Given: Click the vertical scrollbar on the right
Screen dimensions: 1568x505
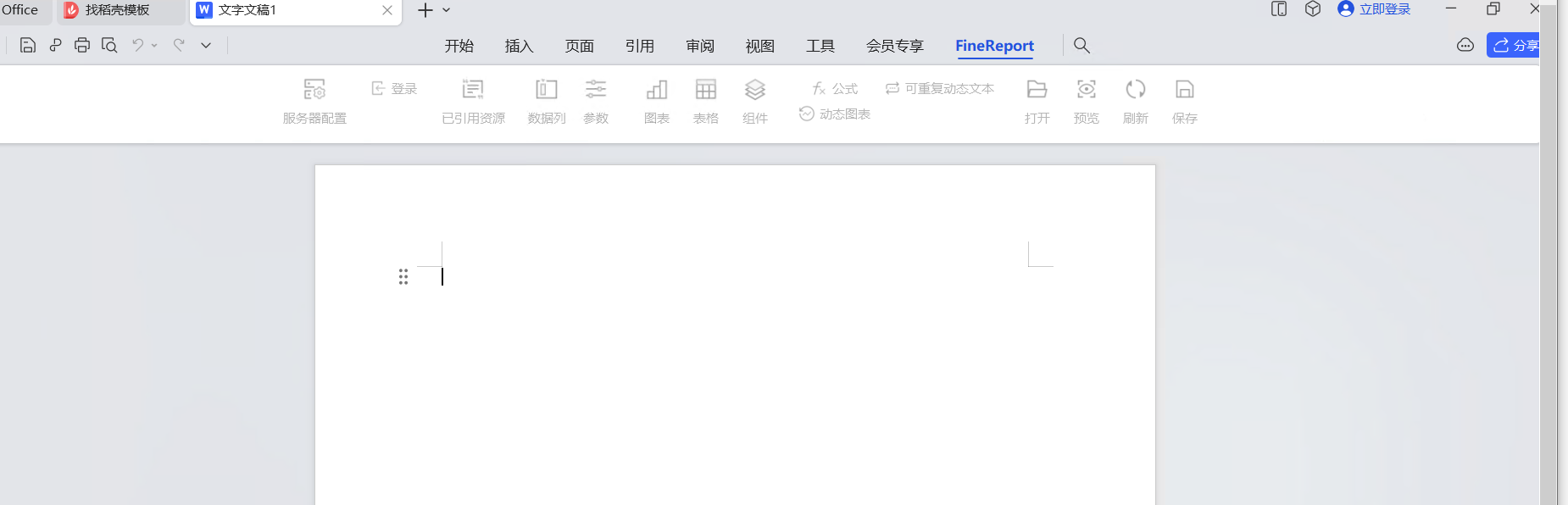Looking at the screenshot, I should point(1549,254).
